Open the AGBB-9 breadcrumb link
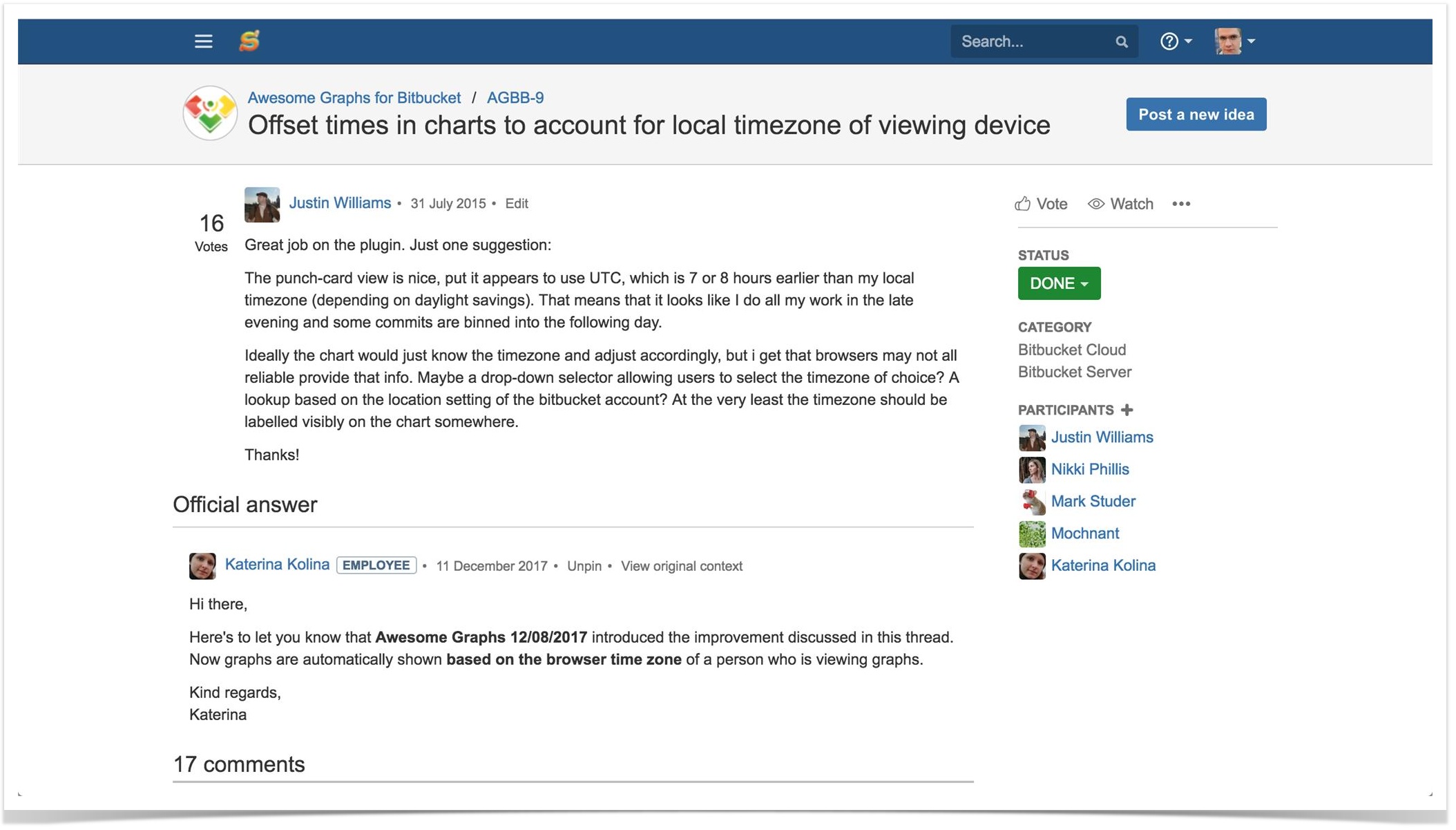The image size is (1456, 830). [x=515, y=97]
